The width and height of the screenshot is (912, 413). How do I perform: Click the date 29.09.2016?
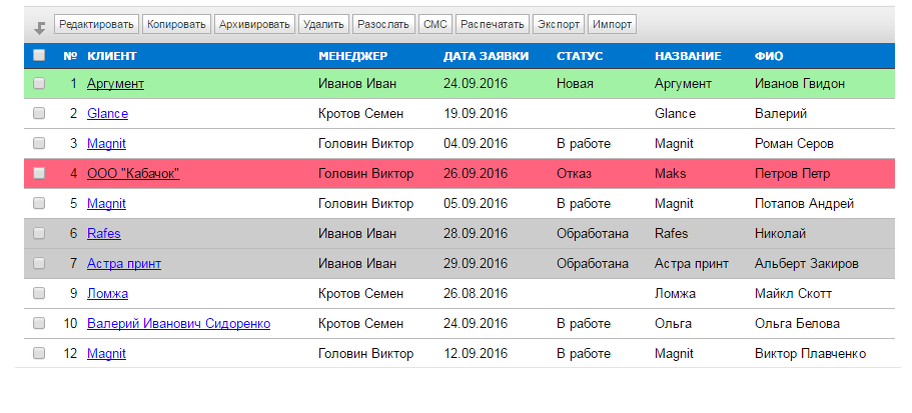475,264
